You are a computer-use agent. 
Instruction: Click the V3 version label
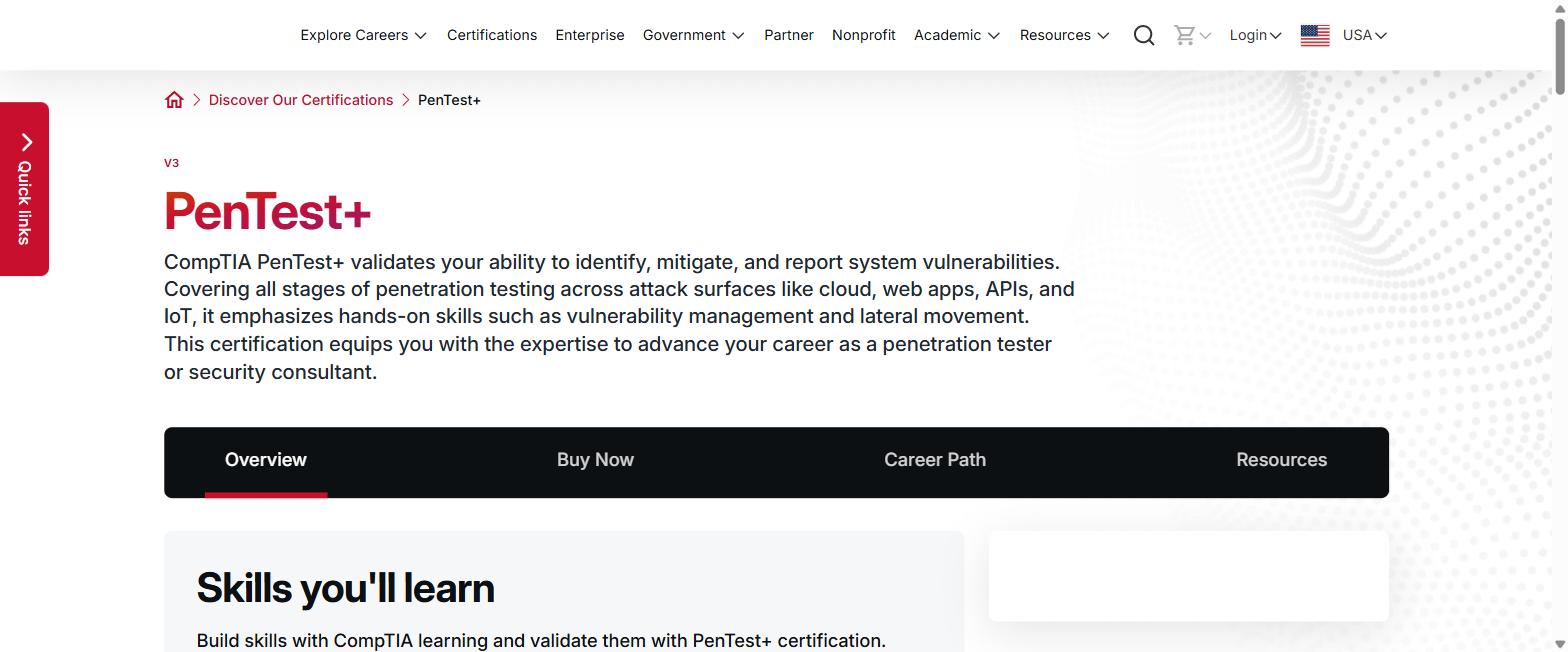pyautogui.click(x=171, y=163)
